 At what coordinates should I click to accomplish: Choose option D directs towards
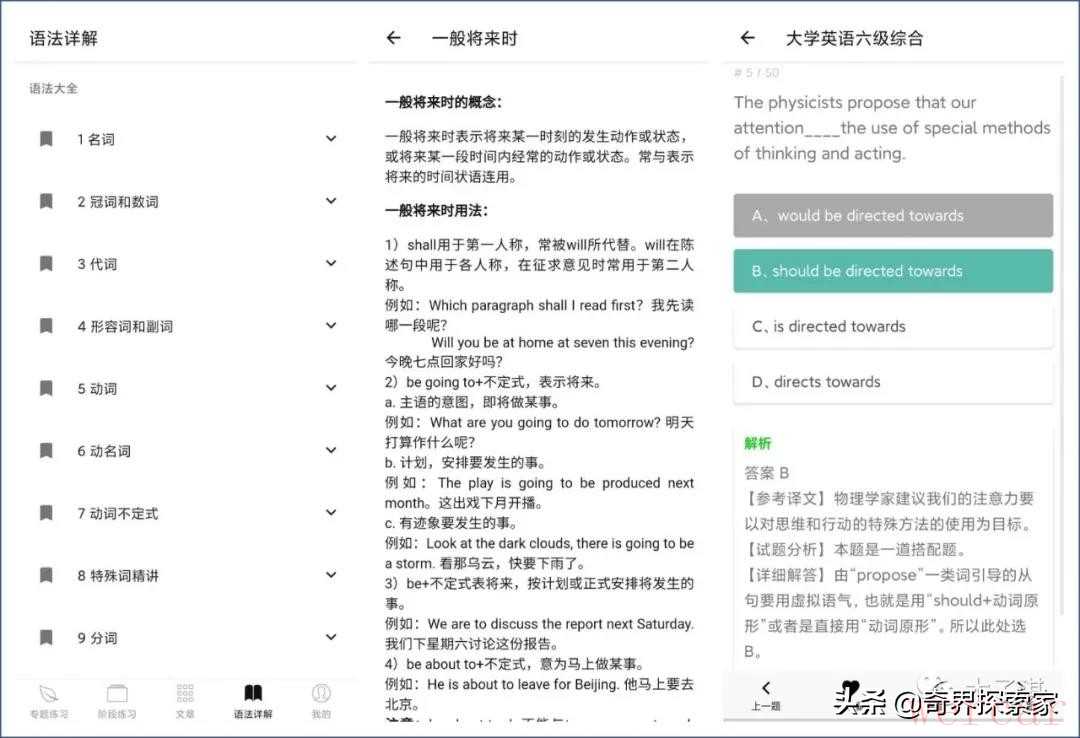coord(892,381)
